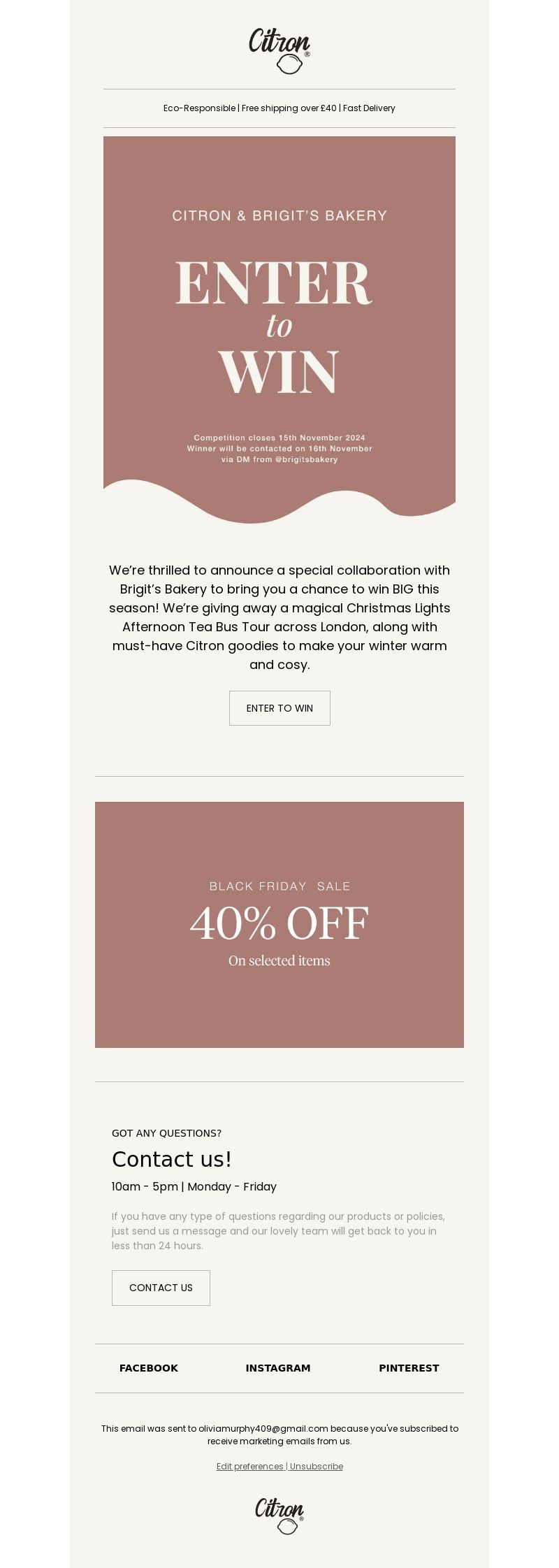Click the @brigitsbakery mention in the banner
The height and width of the screenshot is (1568, 559).
(x=307, y=459)
